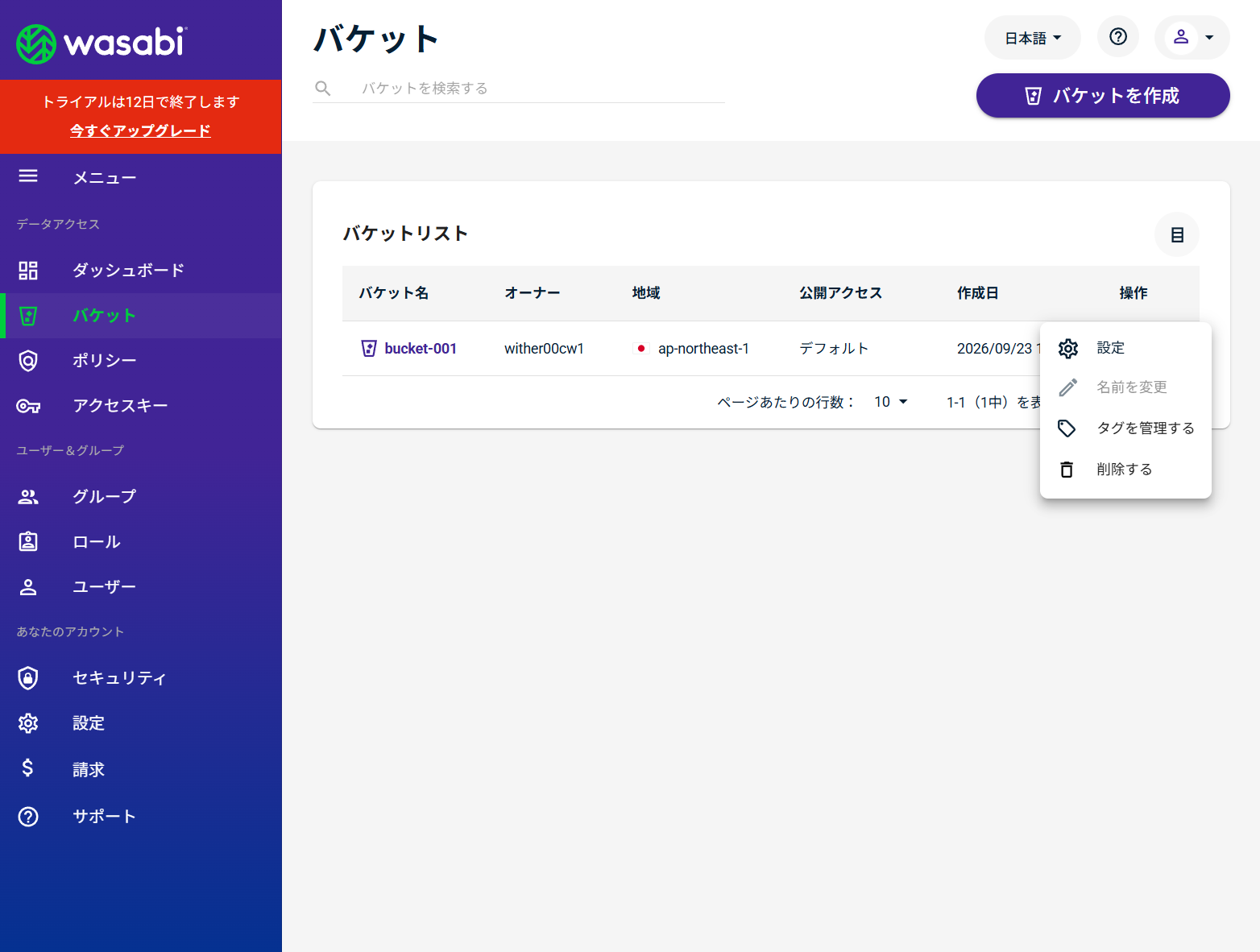Click the ロール badge icon
Image resolution: width=1260 pixels, height=952 pixels.
28,541
